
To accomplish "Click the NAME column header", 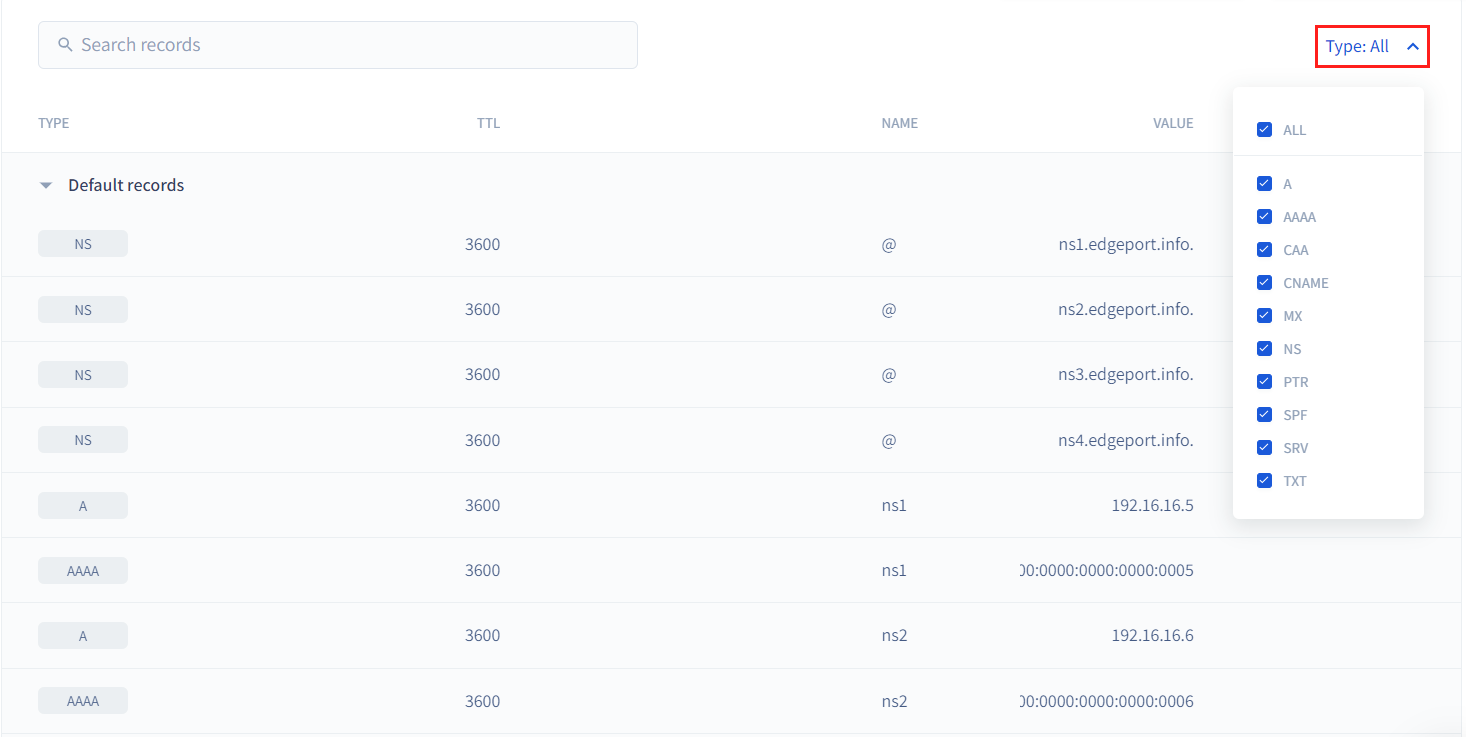I will pyautogui.click(x=899, y=123).
